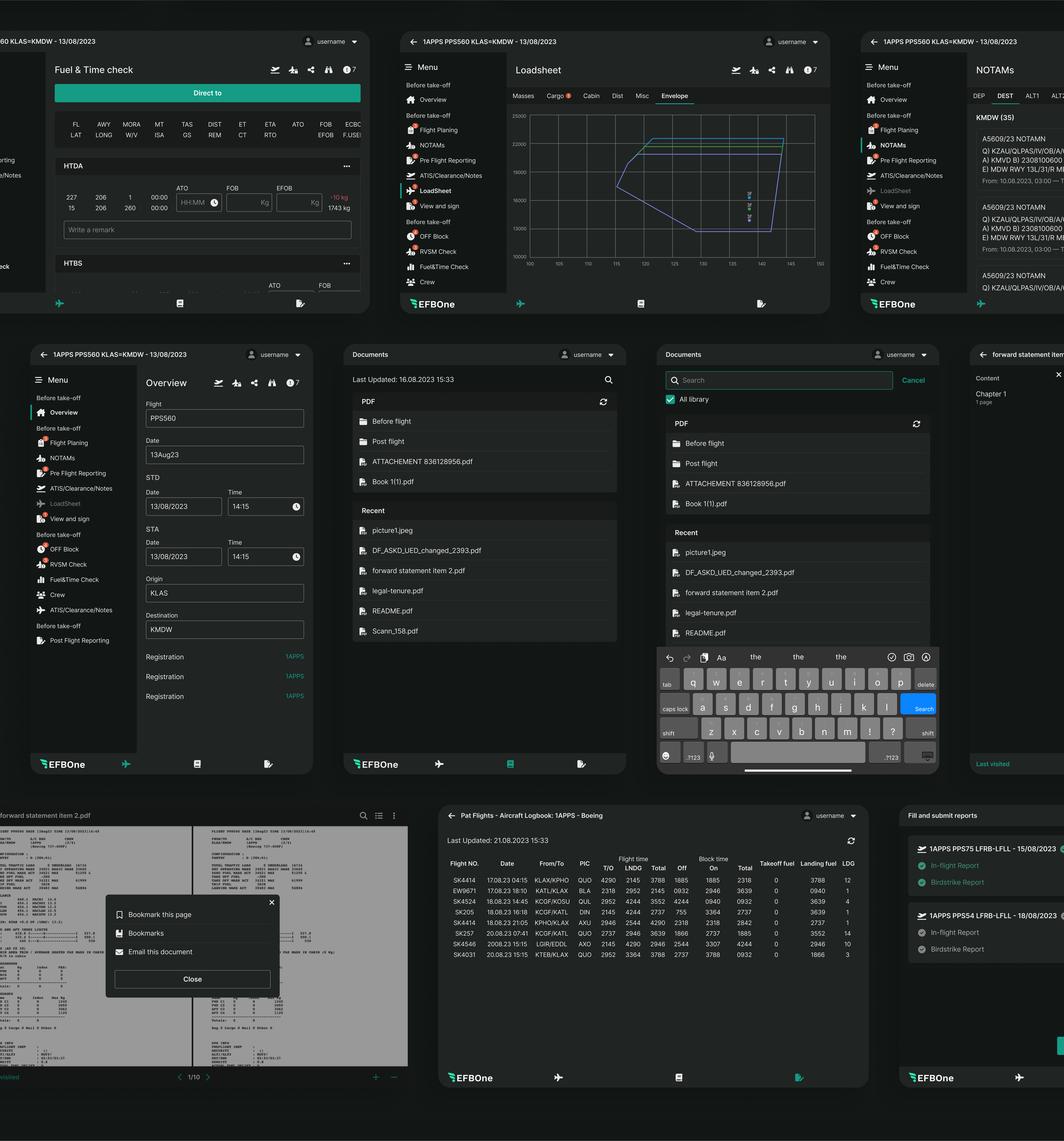The width and height of the screenshot is (1064, 1141).
Task: Click camera icon on keyboard toolbar
Action: (909, 657)
